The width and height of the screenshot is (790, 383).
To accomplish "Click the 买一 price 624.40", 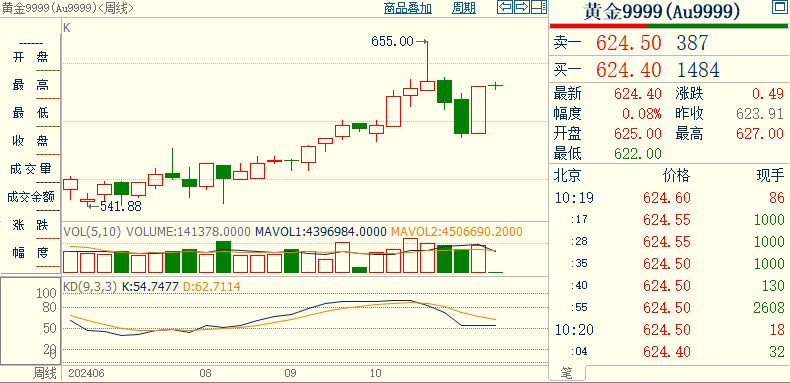I will click(x=628, y=70).
